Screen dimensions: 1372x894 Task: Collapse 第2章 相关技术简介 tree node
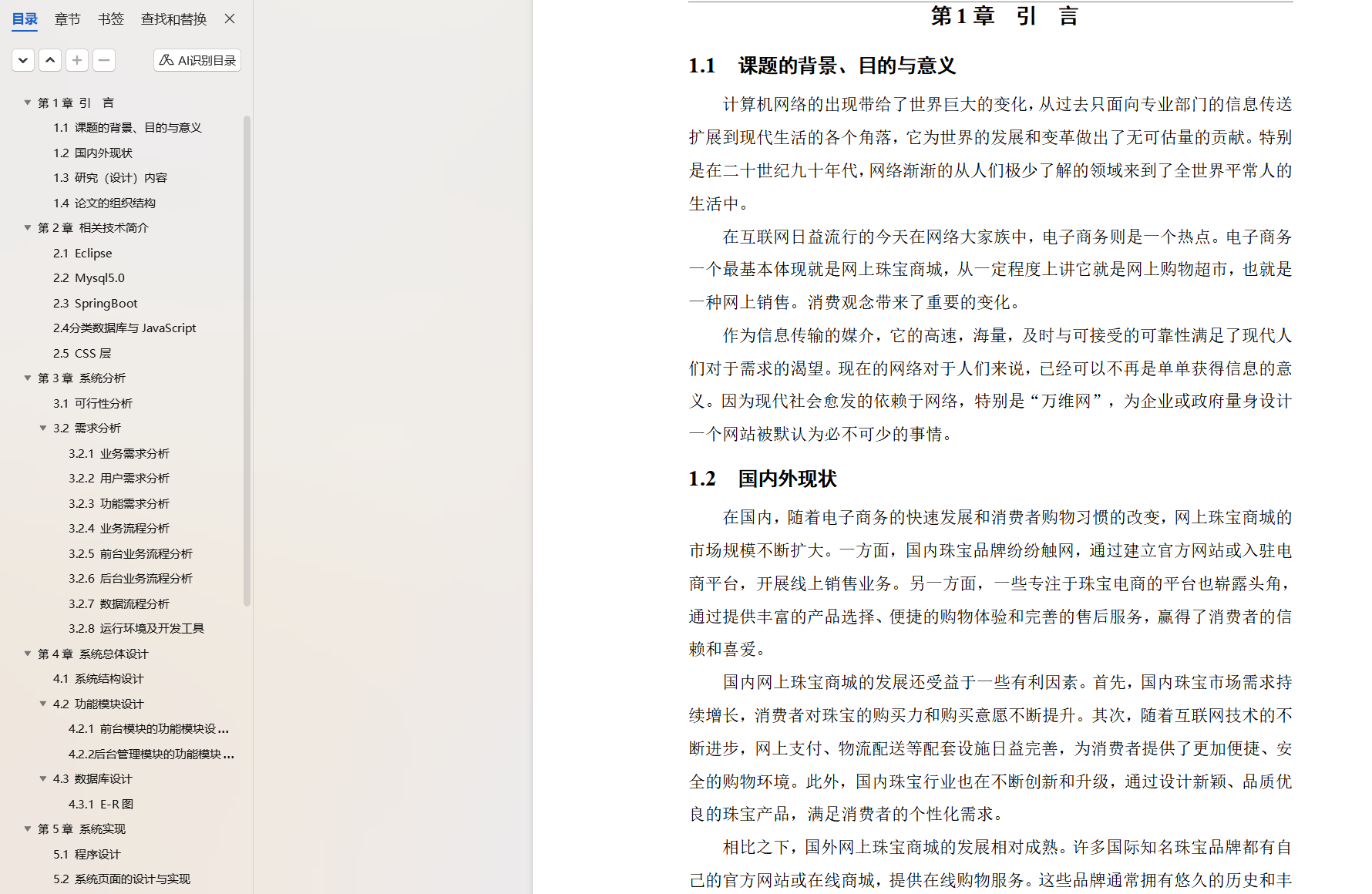[x=28, y=227]
